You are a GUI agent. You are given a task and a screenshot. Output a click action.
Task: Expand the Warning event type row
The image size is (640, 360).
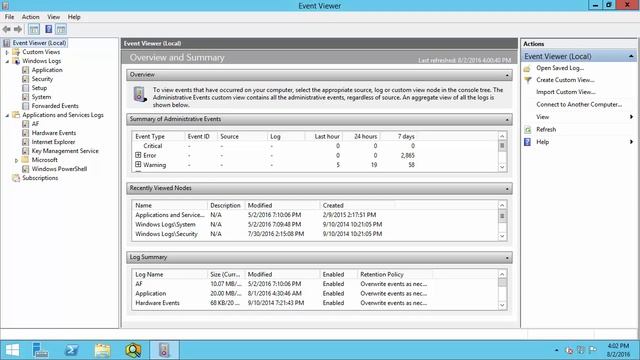point(138,164)
